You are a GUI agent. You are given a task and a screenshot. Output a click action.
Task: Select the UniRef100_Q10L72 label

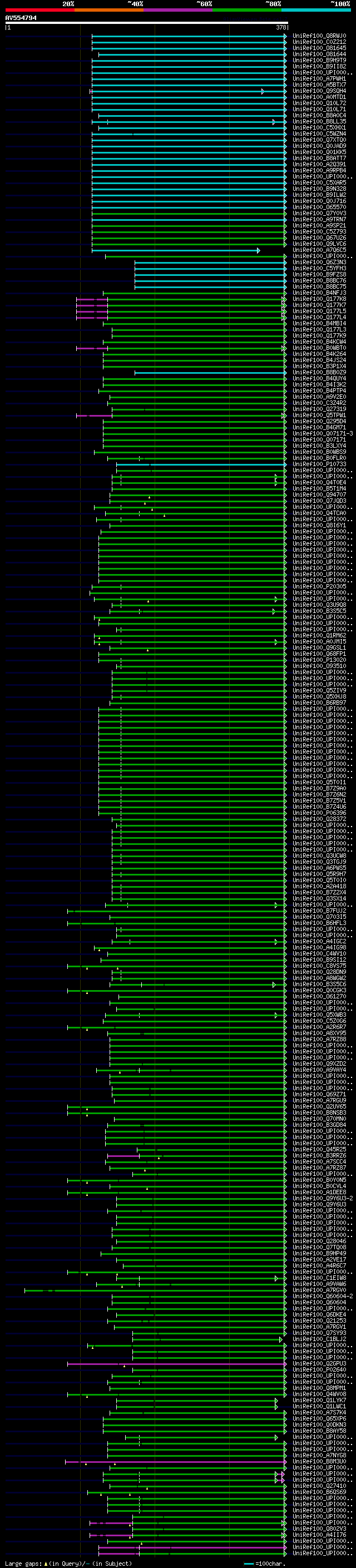click(319, 103)
